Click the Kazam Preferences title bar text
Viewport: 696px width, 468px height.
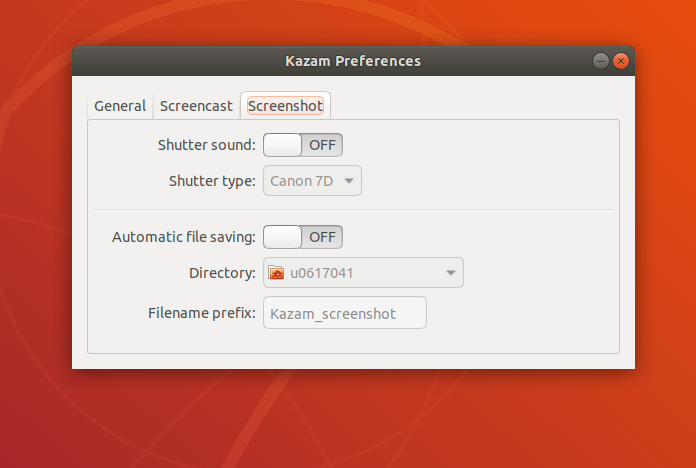(x=353, y=61)
